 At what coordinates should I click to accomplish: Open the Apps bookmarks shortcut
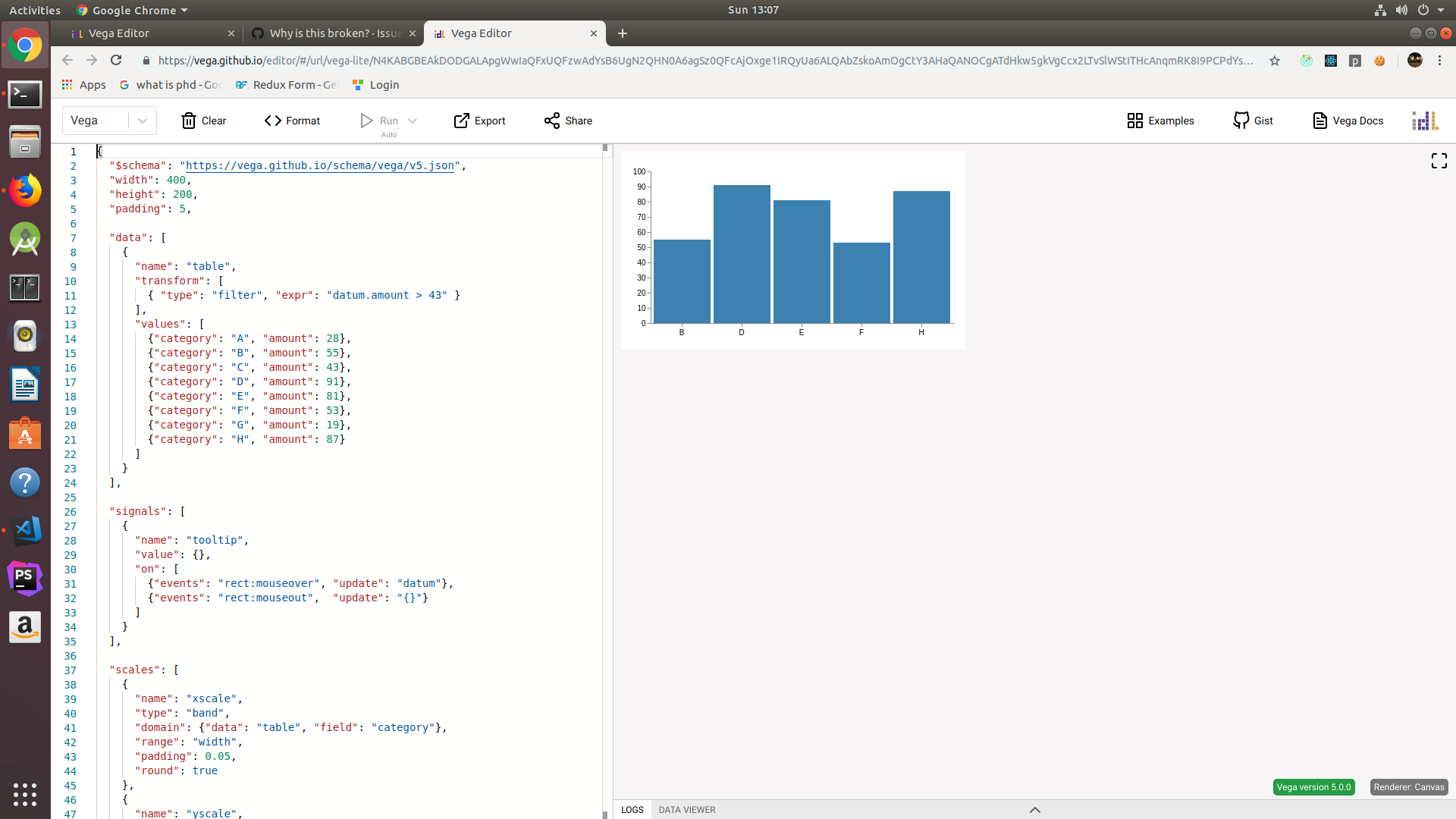[84, 85]
